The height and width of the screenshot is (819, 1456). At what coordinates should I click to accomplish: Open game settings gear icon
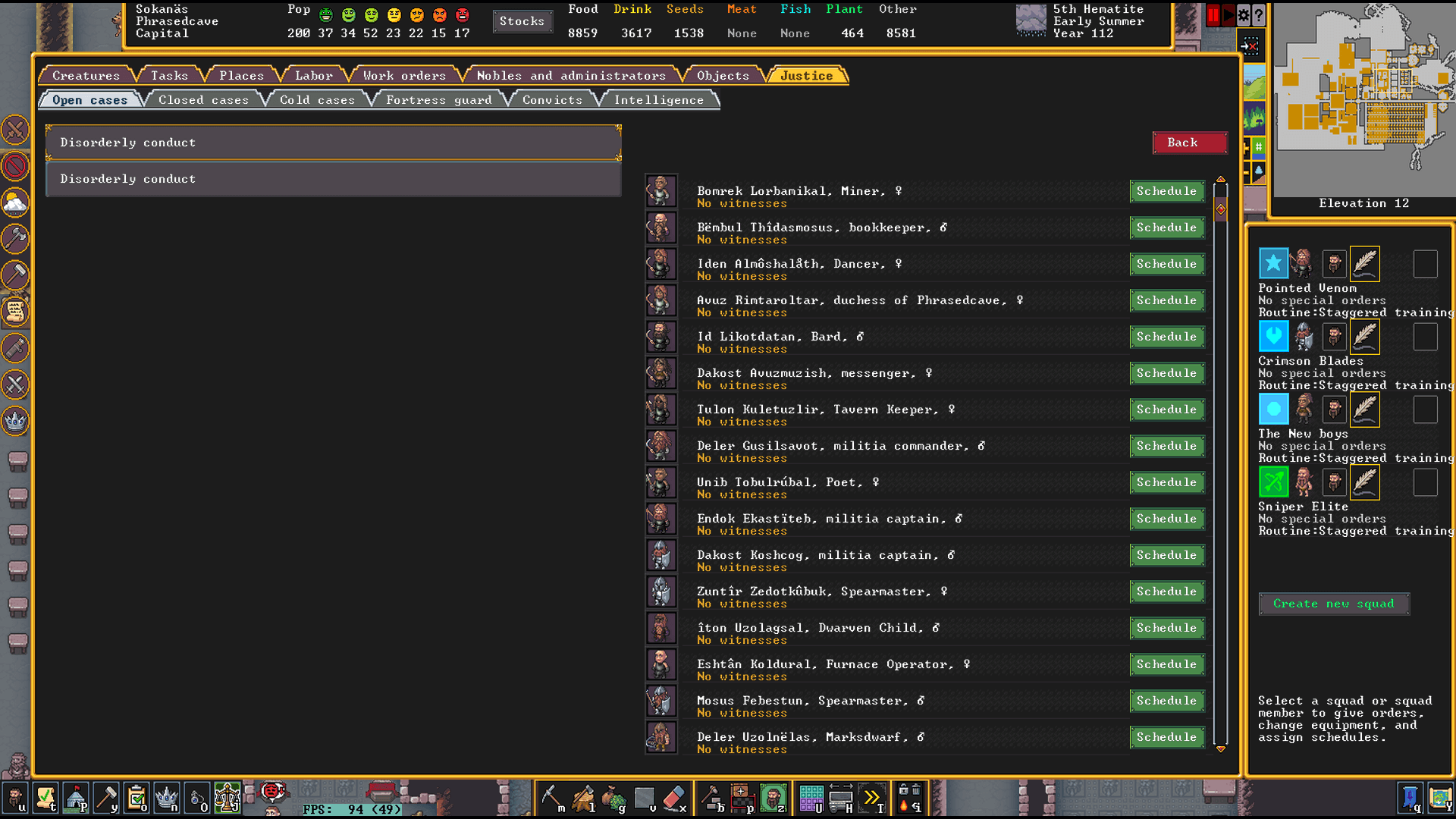point(1244,15)
